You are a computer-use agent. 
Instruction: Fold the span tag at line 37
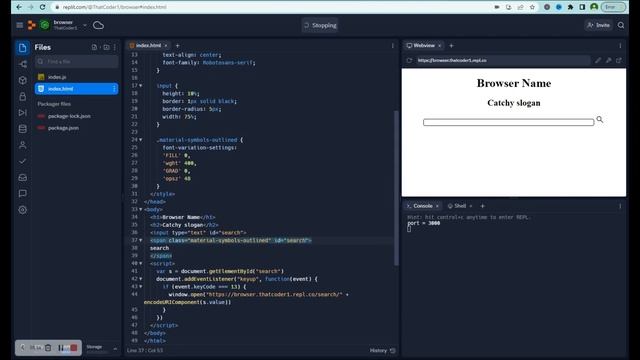point(141,240)
